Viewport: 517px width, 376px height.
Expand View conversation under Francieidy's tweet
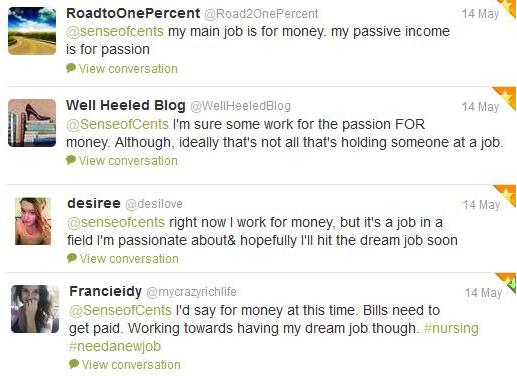pyautogui.click(x=131, y=365)
